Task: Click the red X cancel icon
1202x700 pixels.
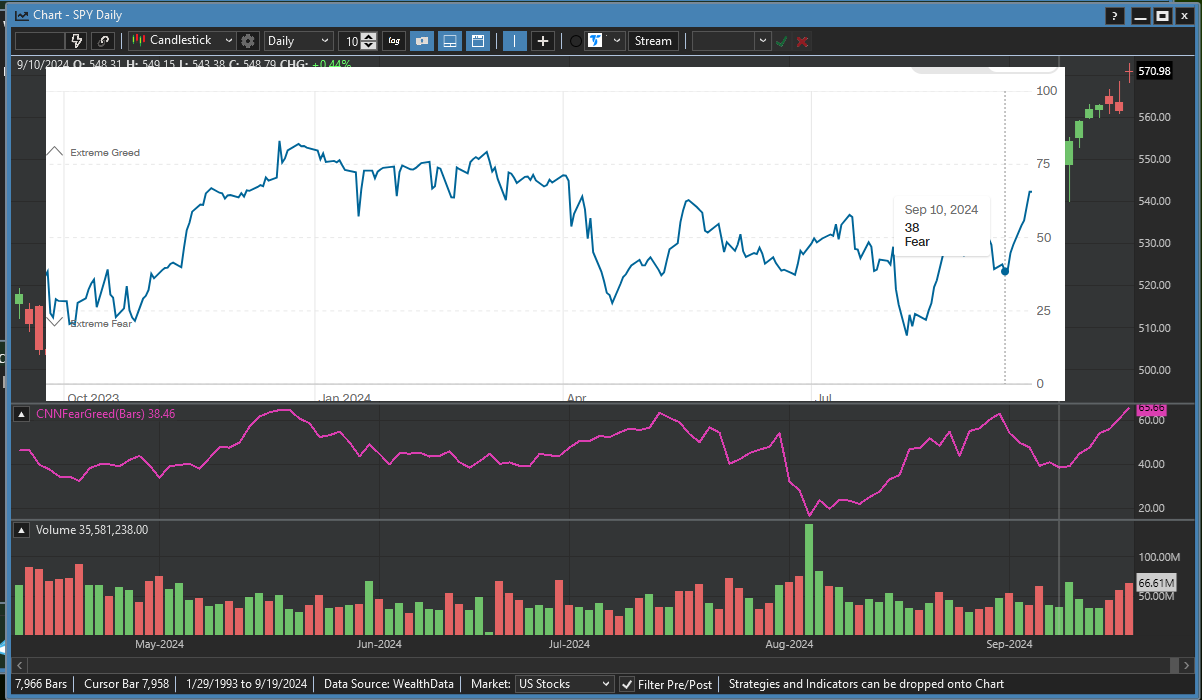Action: tap(802, 41)
